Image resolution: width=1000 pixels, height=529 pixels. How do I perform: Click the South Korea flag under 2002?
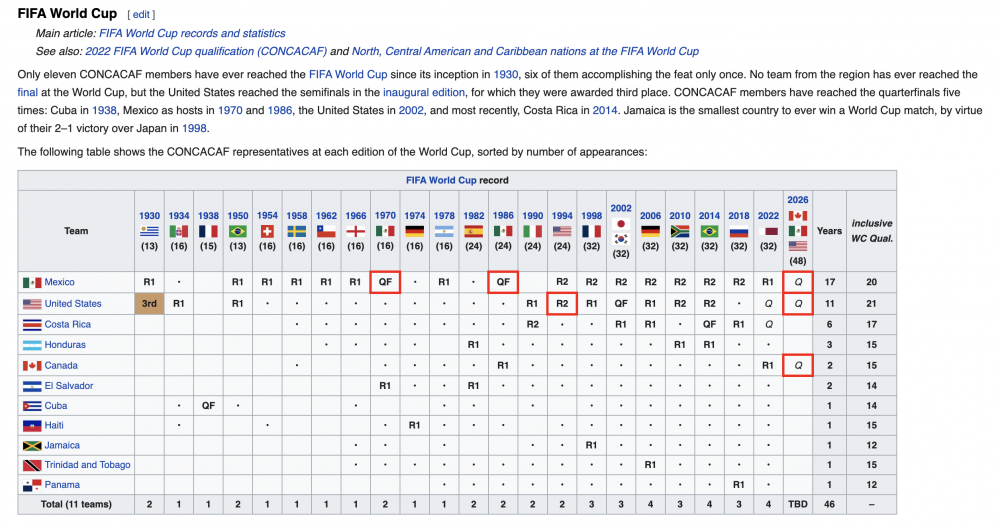(621, 239)
